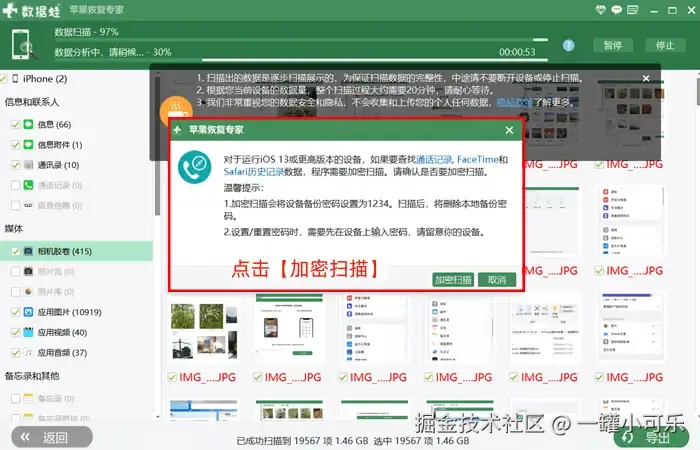This screenshot has height=450, width=700.
Task: Click the 应用视频 (40) clapperboard icon
Action: pyautogui.click(x=28, y=332)
